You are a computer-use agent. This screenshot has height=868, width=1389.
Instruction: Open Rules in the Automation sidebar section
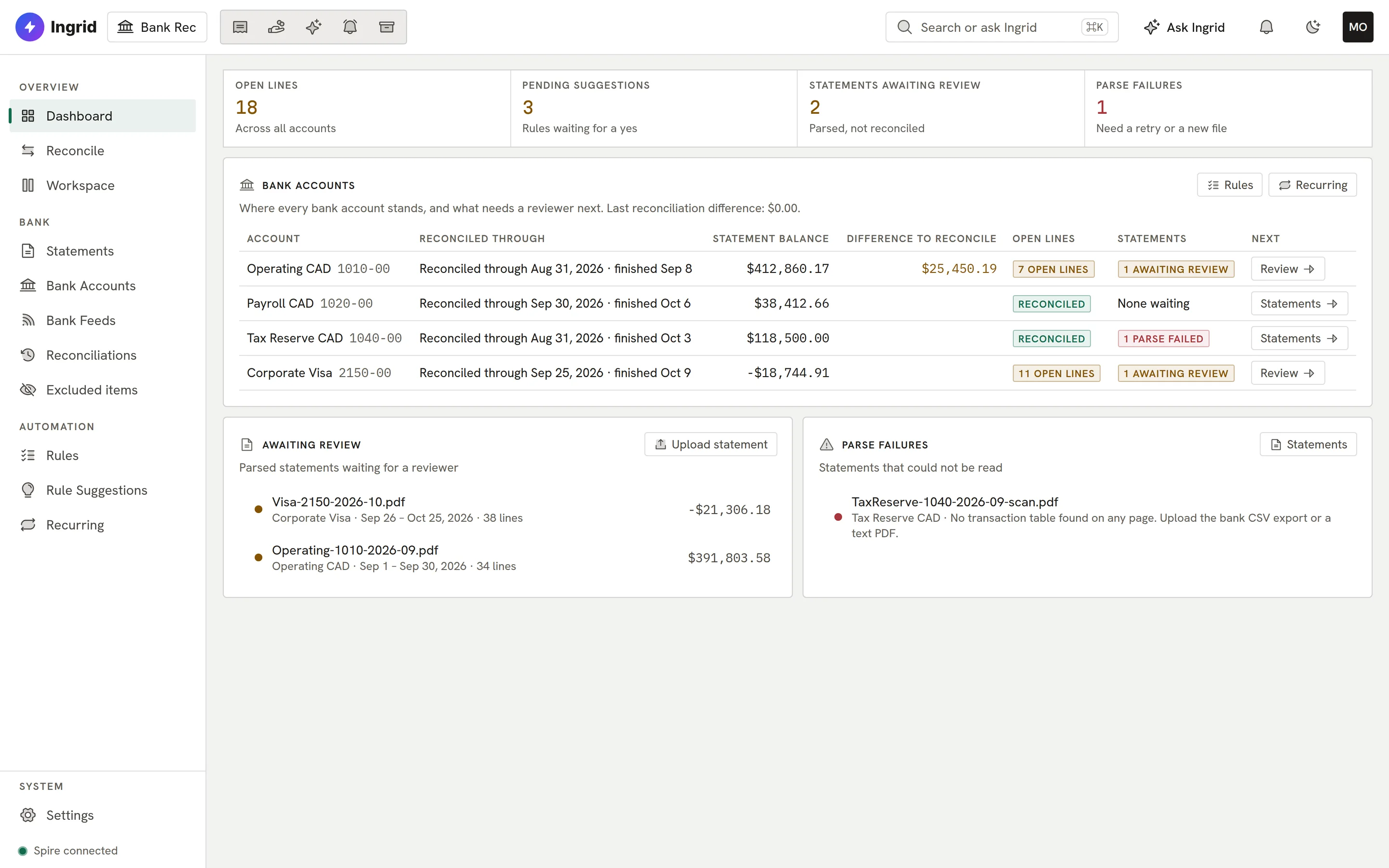click(x=103, y=455)
